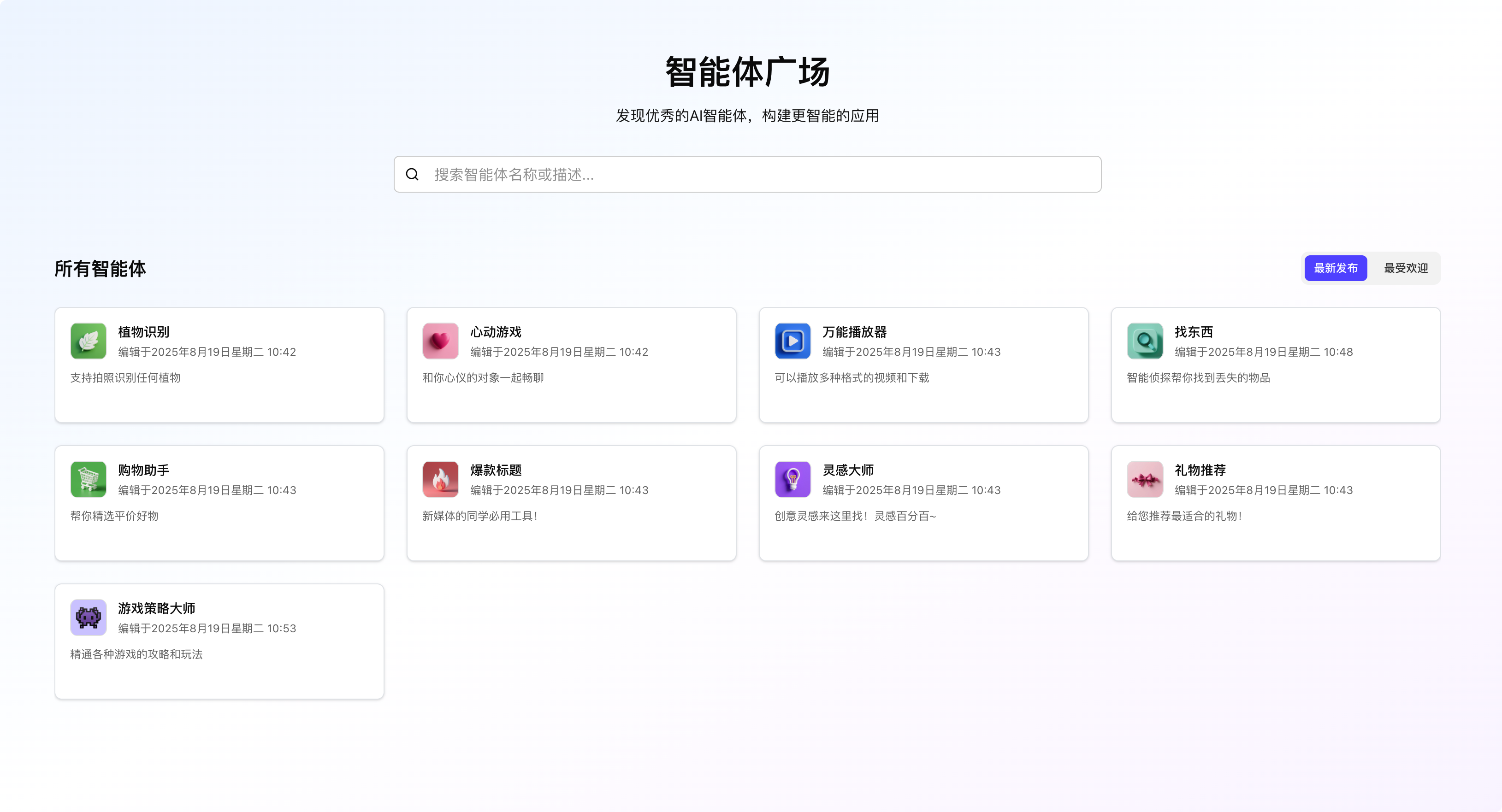The image size is (1502, 812).
Task: Click the lightbulb 灵感大师 icon
Action: point(792,479)
